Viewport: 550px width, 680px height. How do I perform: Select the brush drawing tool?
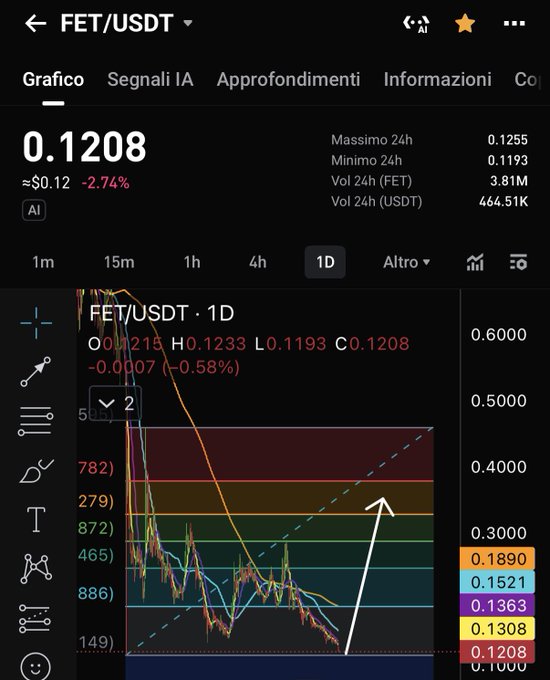pos(36,471)
